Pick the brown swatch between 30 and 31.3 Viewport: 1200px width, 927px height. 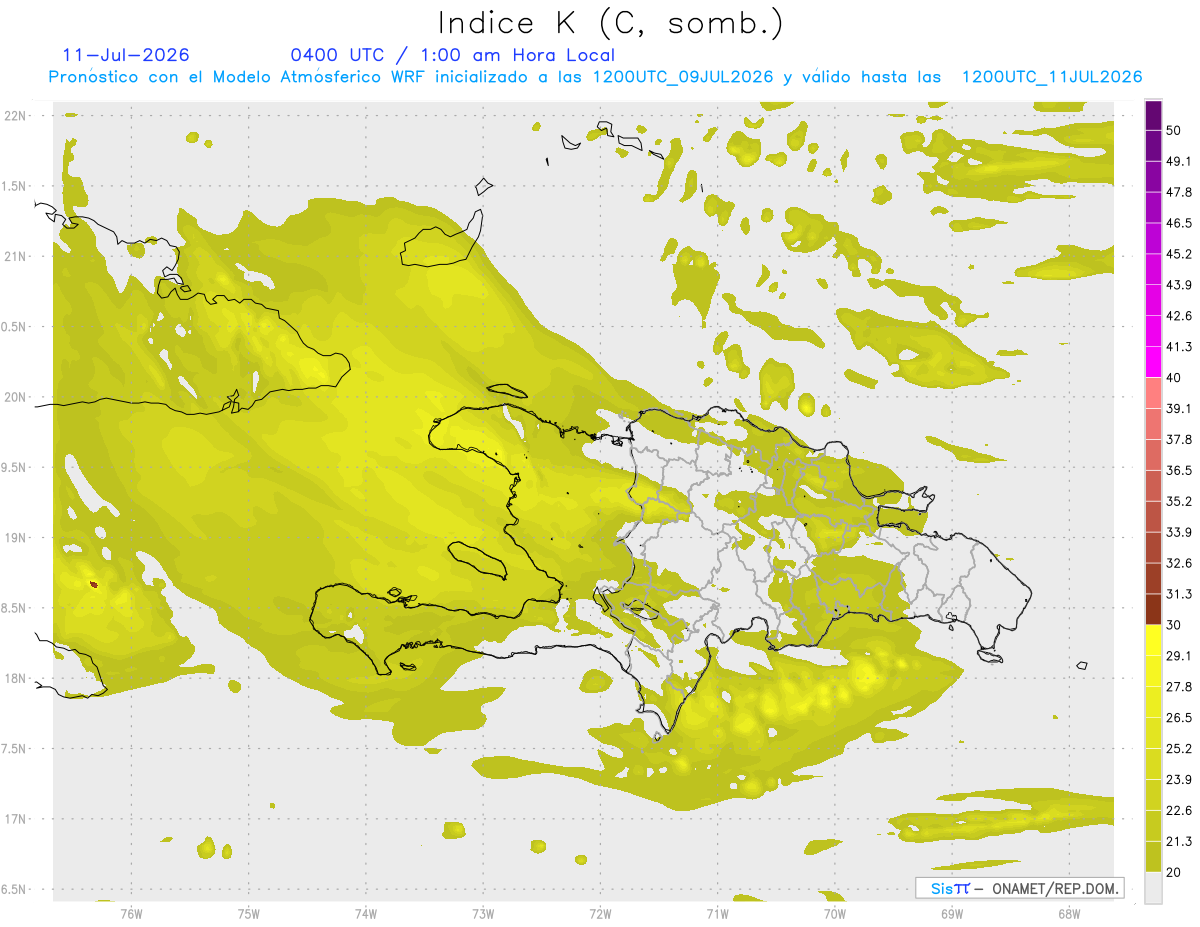click(1153, 609)
